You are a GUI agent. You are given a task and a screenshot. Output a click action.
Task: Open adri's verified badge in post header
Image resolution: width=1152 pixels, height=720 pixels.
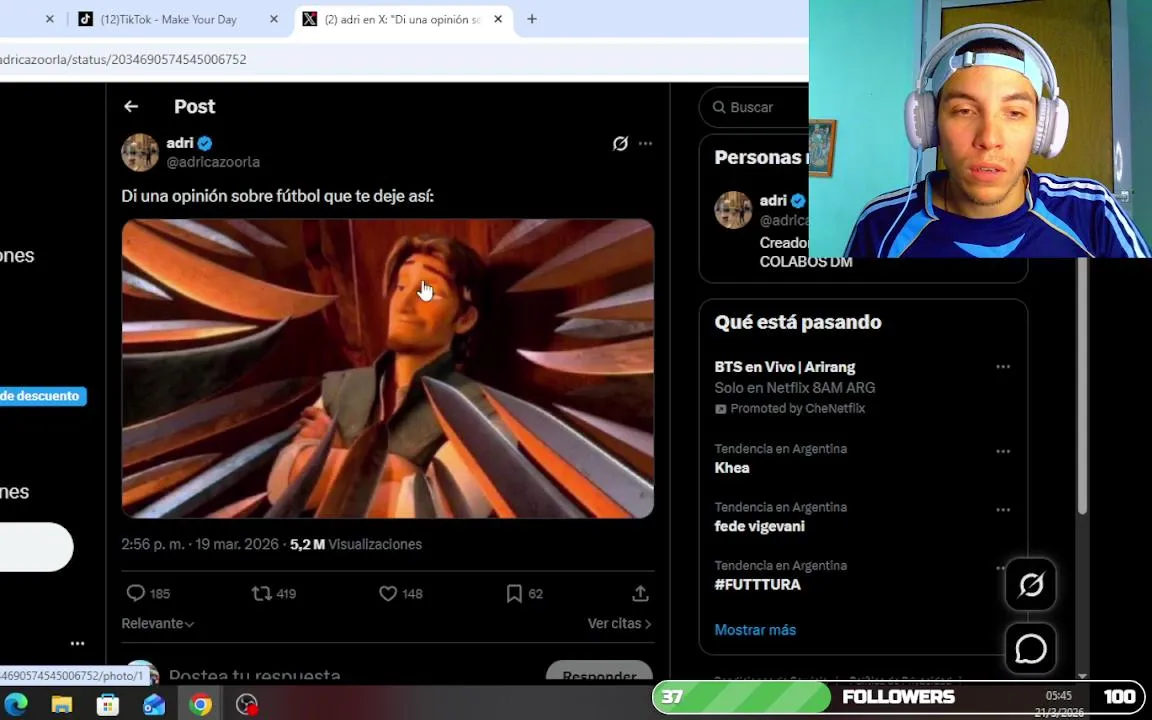tap(205, 143)
